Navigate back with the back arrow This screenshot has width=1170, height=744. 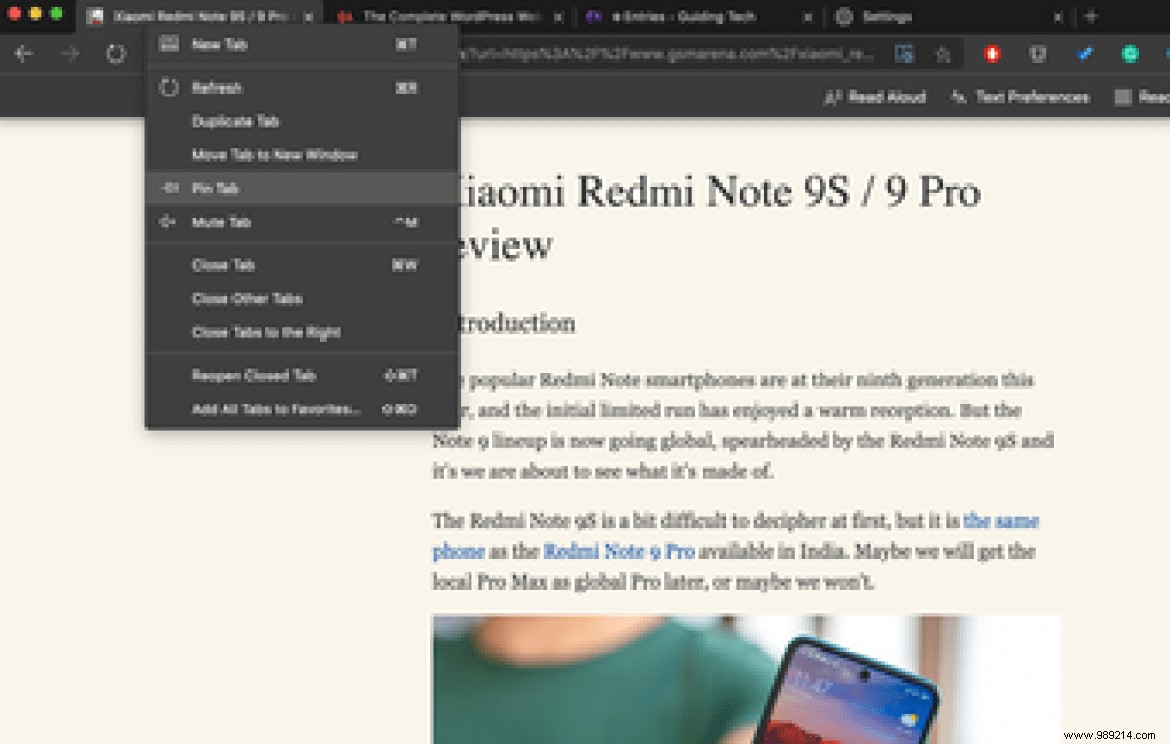[24, 54]
